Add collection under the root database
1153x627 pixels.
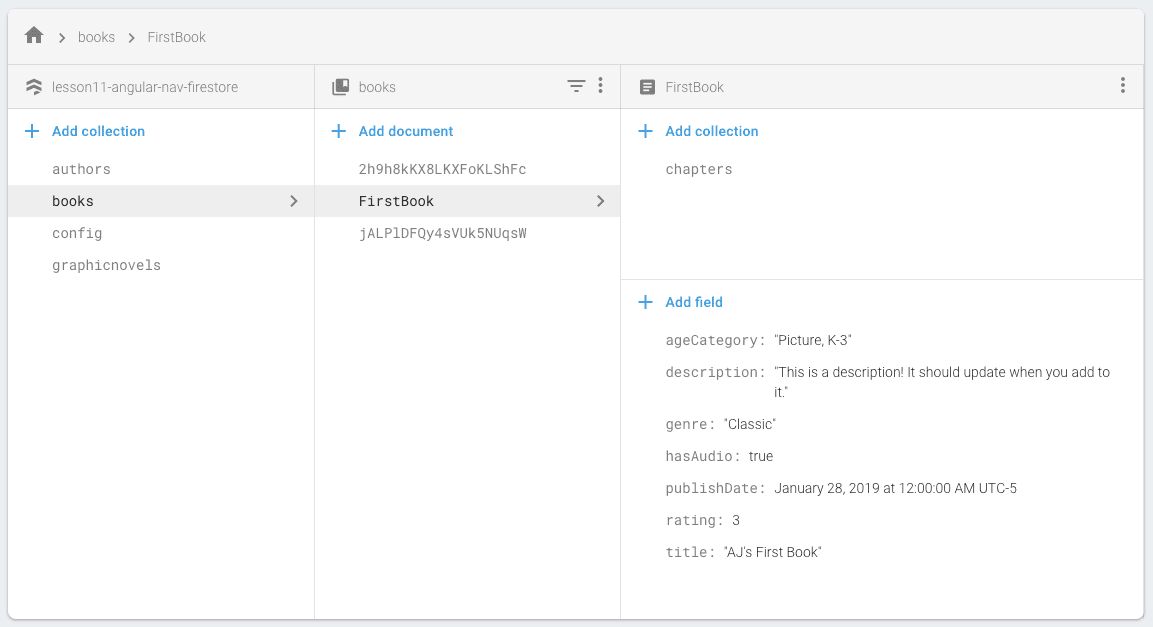[x=99, y=131]
